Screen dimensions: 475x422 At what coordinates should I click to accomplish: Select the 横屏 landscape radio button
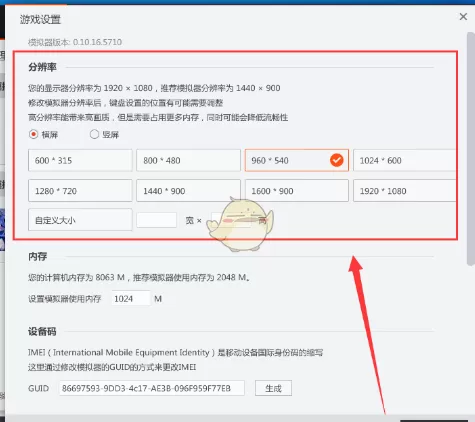pos(33,134)
